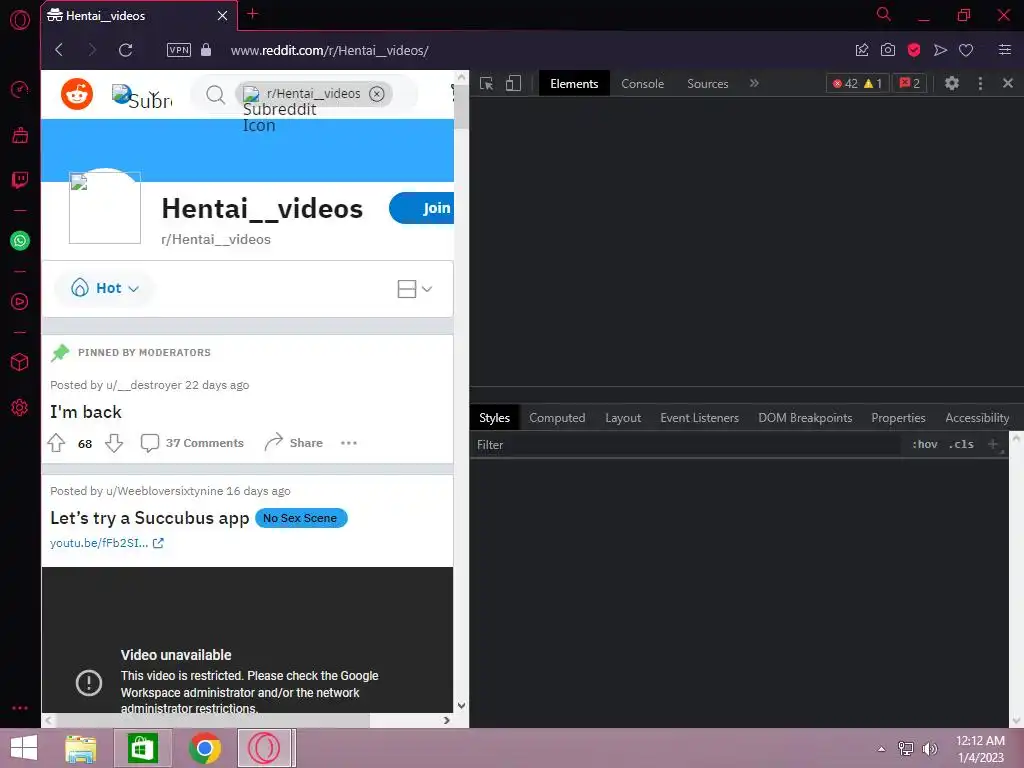Open the paper plane send icon
Image resolution: width=1024 pixels, height=768 pixels.
(x=940, y=50)
